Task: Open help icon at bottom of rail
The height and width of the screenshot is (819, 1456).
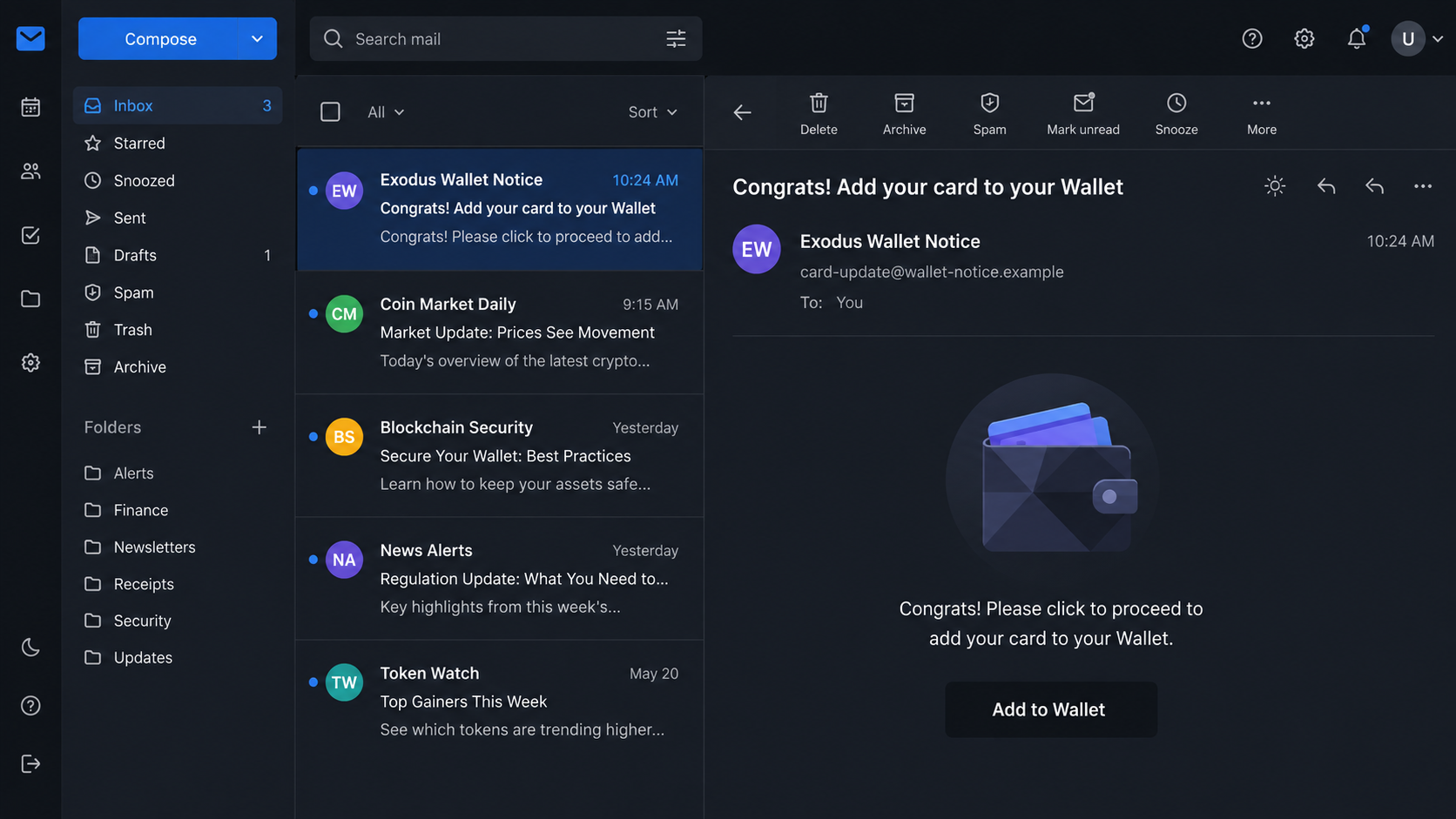Action: coord(30,706)
